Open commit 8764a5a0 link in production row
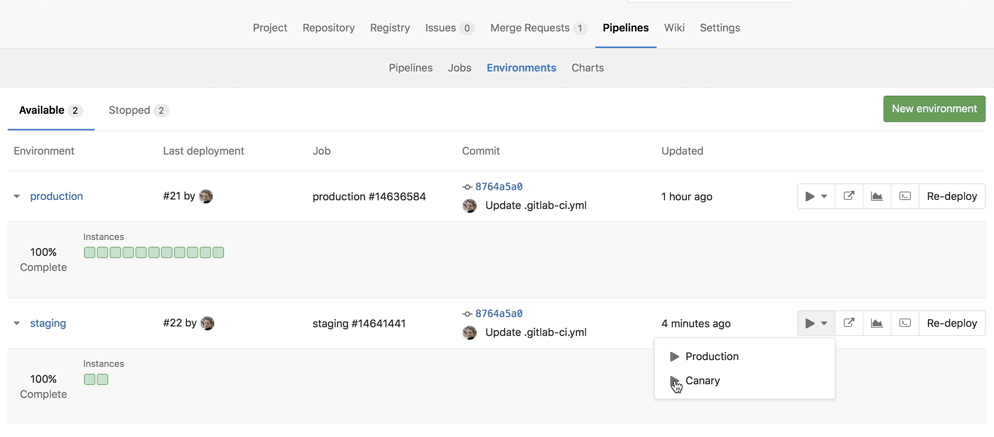 tap(498, 187)
